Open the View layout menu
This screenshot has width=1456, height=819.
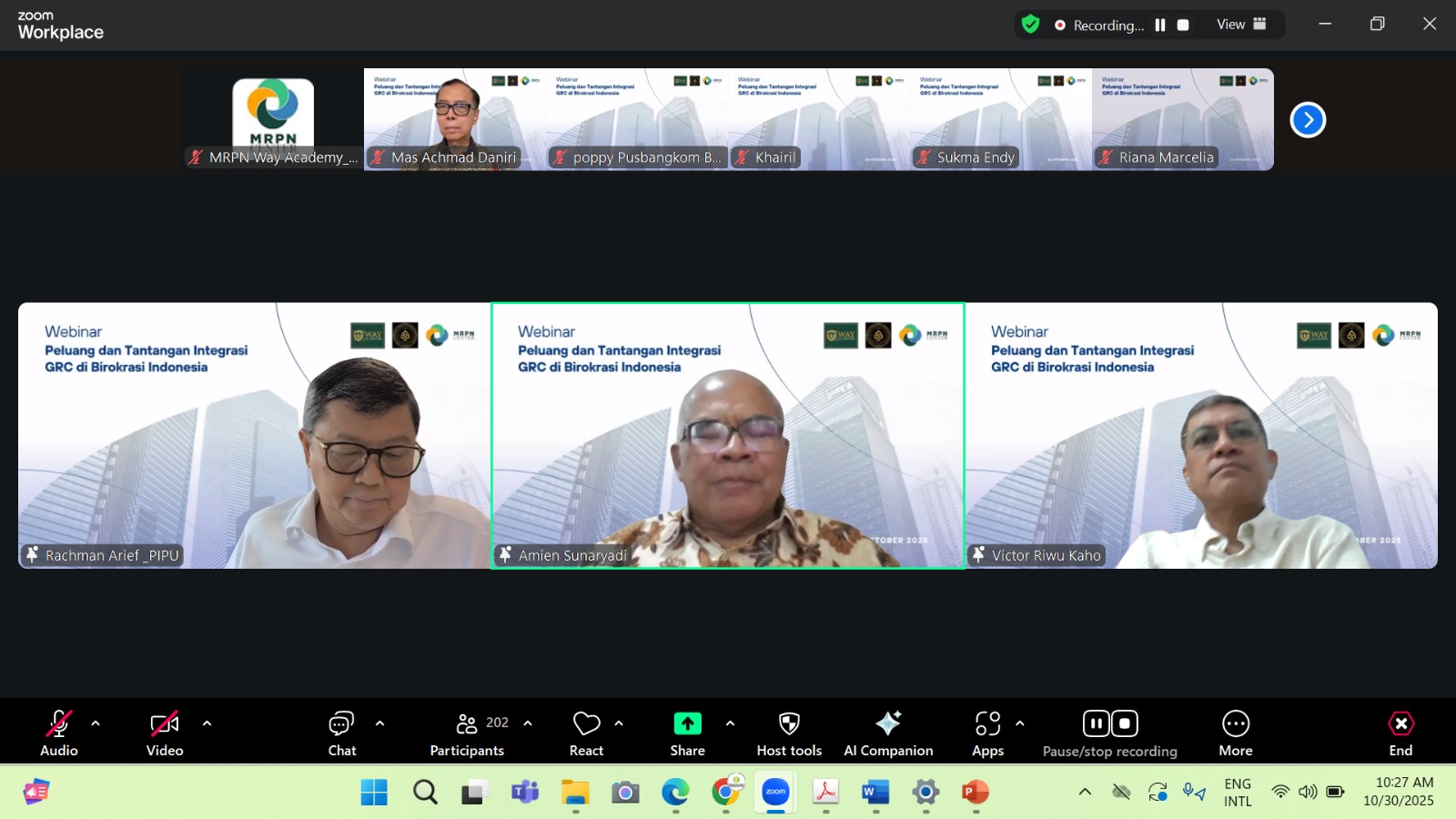point(1241,25)
